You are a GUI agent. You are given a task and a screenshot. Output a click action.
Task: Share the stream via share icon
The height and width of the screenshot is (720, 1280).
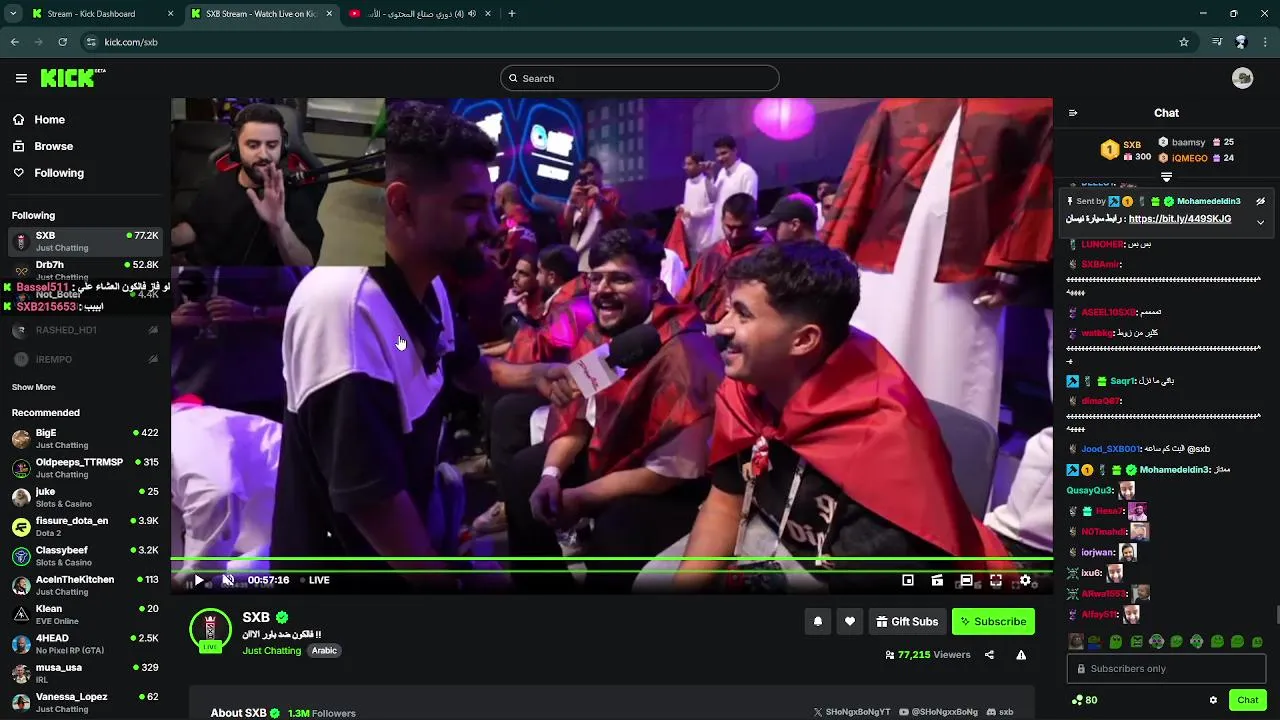989,655
